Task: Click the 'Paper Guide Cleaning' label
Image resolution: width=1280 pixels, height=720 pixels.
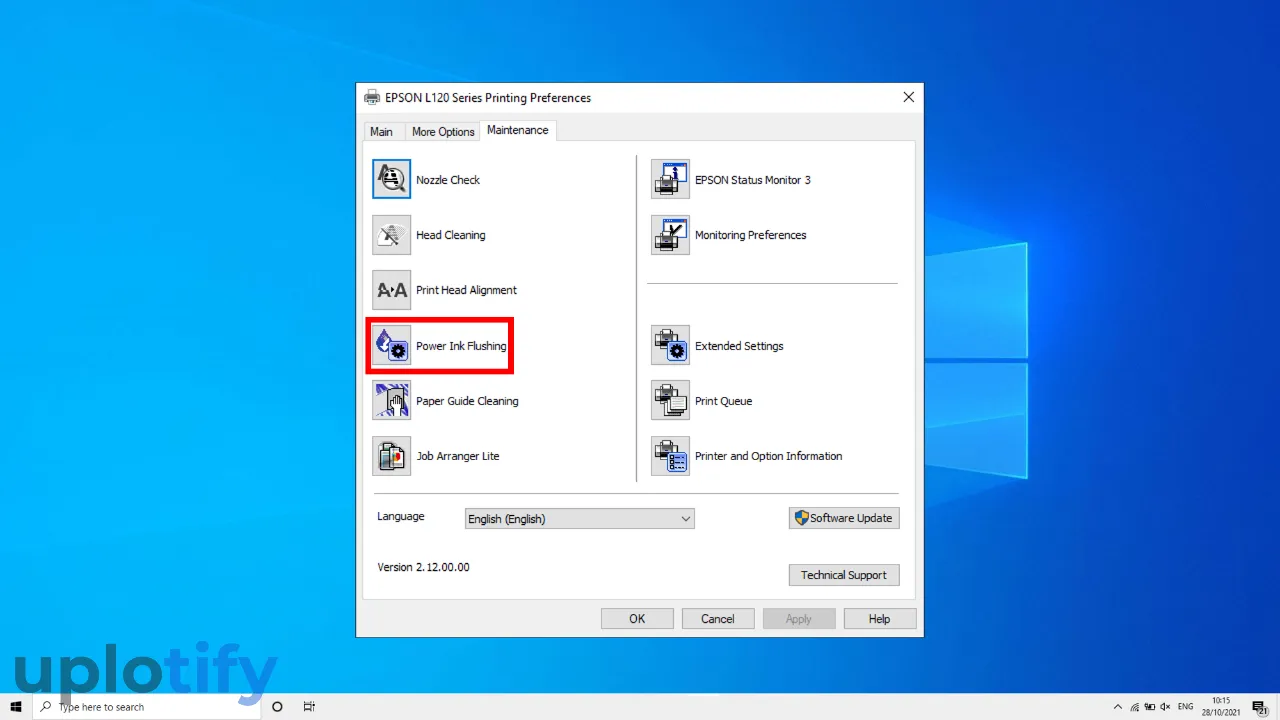Action: point(467,401)
